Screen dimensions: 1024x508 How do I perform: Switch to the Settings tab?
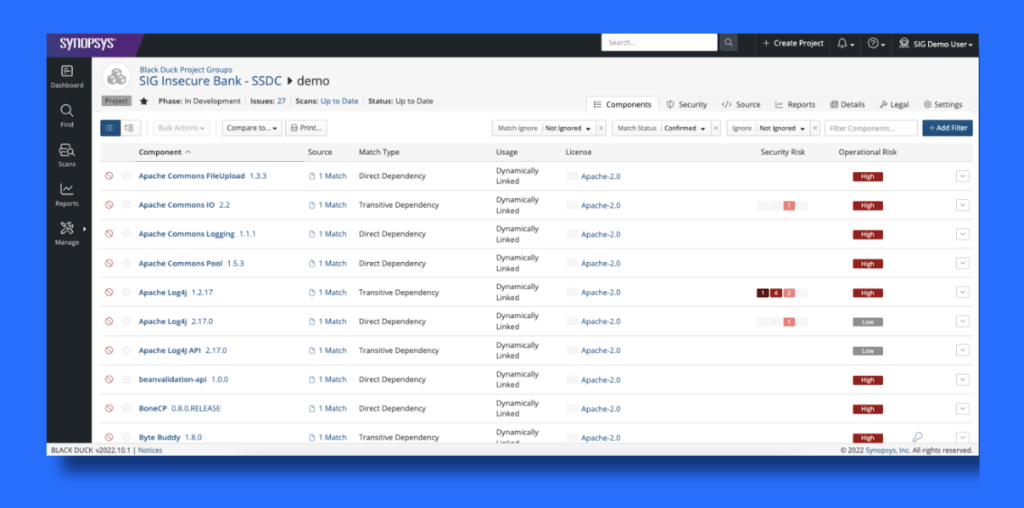(x=942, y=104)
